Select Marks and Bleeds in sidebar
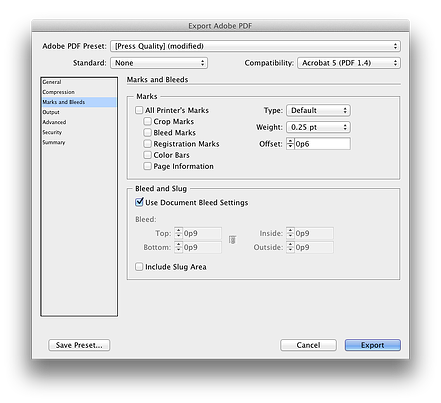 click(x=79, y=102)
